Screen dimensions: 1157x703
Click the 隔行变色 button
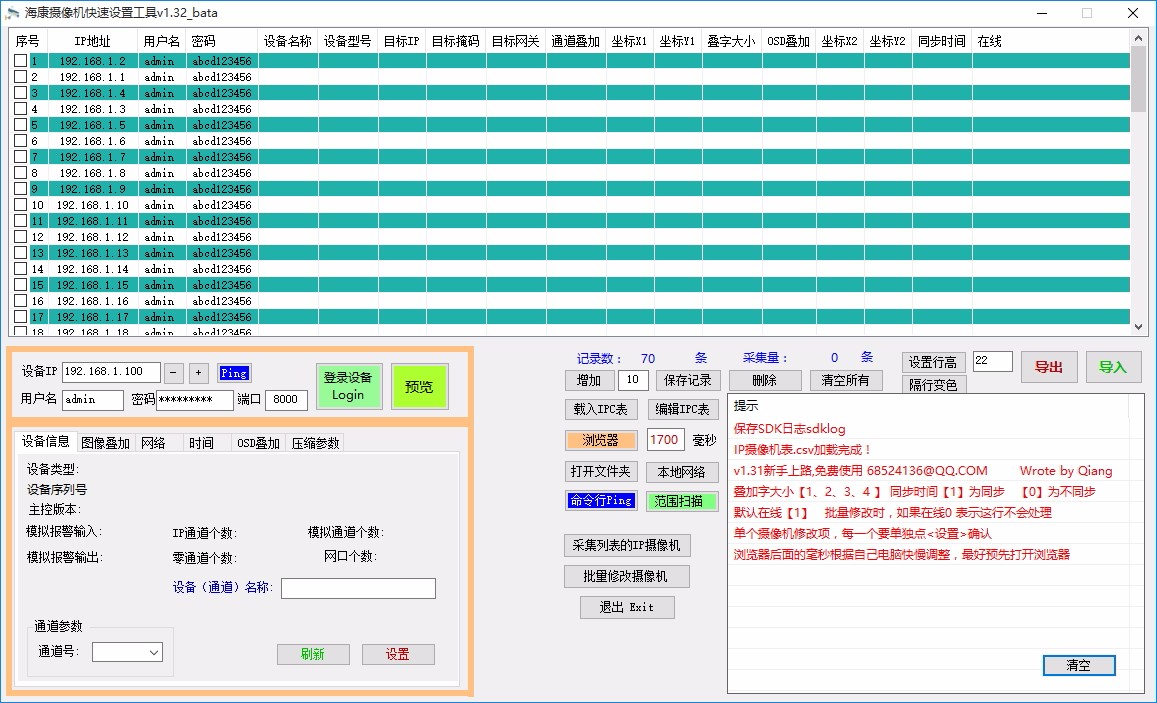(933, 384)
